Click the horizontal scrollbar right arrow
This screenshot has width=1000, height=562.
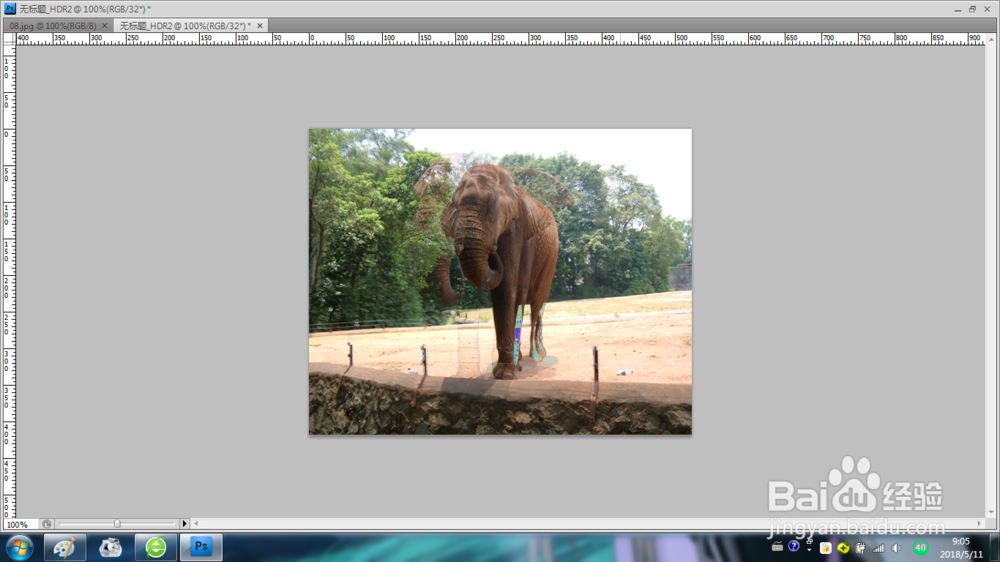980,524
